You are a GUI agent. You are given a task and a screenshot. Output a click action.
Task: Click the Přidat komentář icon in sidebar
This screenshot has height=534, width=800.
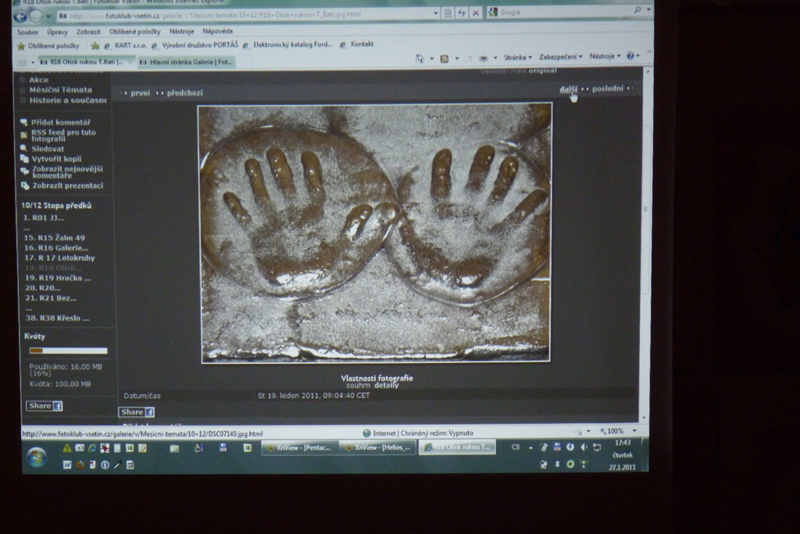tap(24, 122)
